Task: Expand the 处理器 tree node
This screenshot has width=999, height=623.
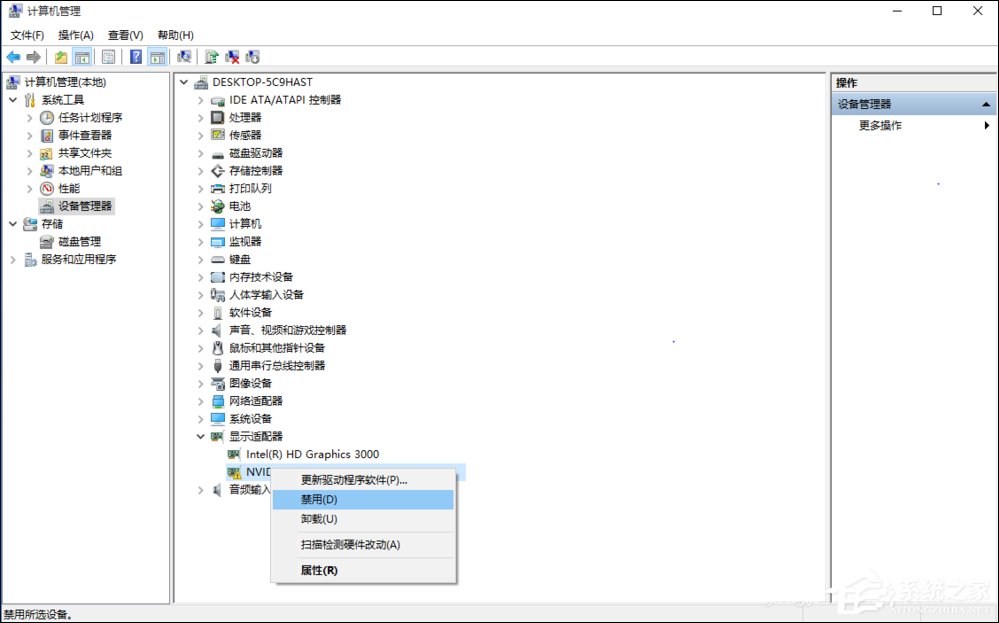Action: click(x=200, y=117)
